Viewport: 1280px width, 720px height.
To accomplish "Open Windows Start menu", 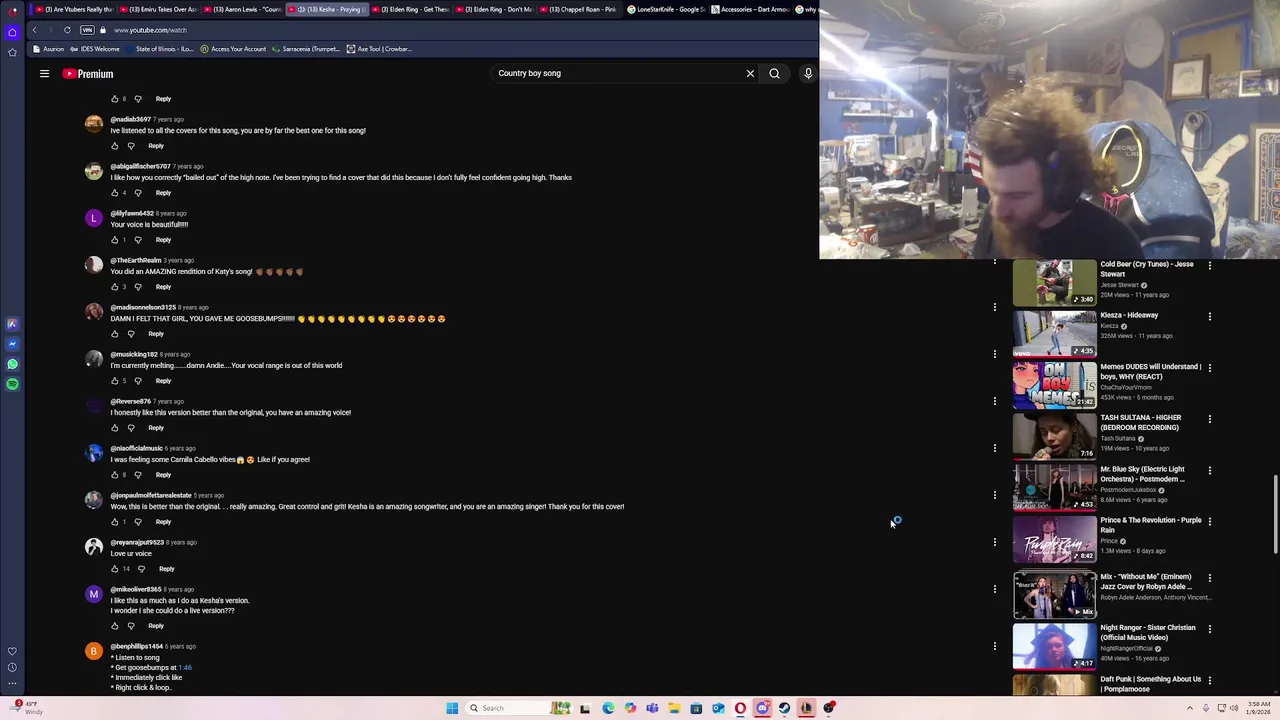I will [452, 708].
